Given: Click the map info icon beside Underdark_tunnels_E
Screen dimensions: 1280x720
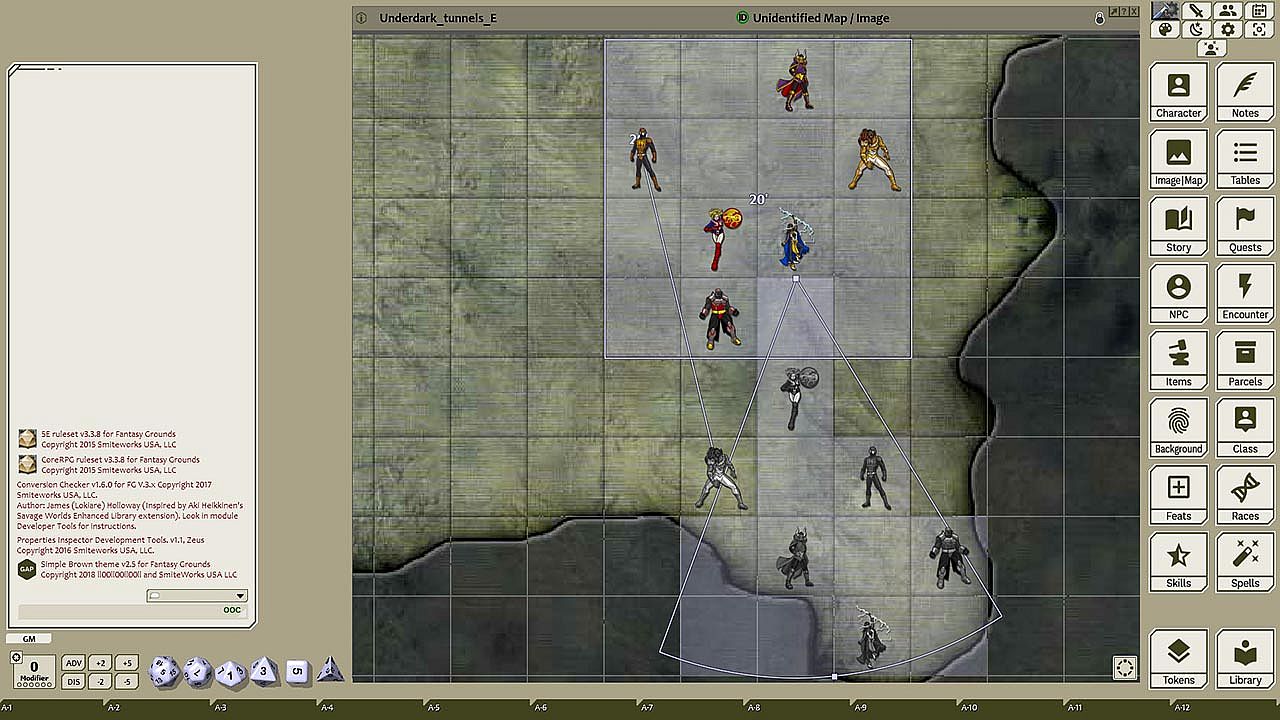Looking at the screenshot, I should point(361,18).
